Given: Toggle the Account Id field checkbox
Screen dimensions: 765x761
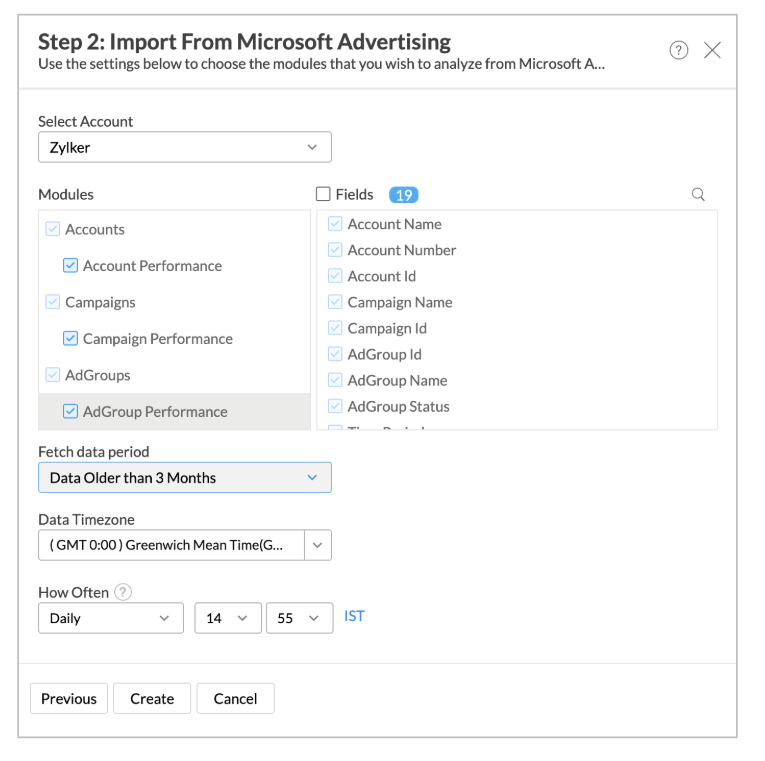Looking at the screenshot, I should pos(335,276).
